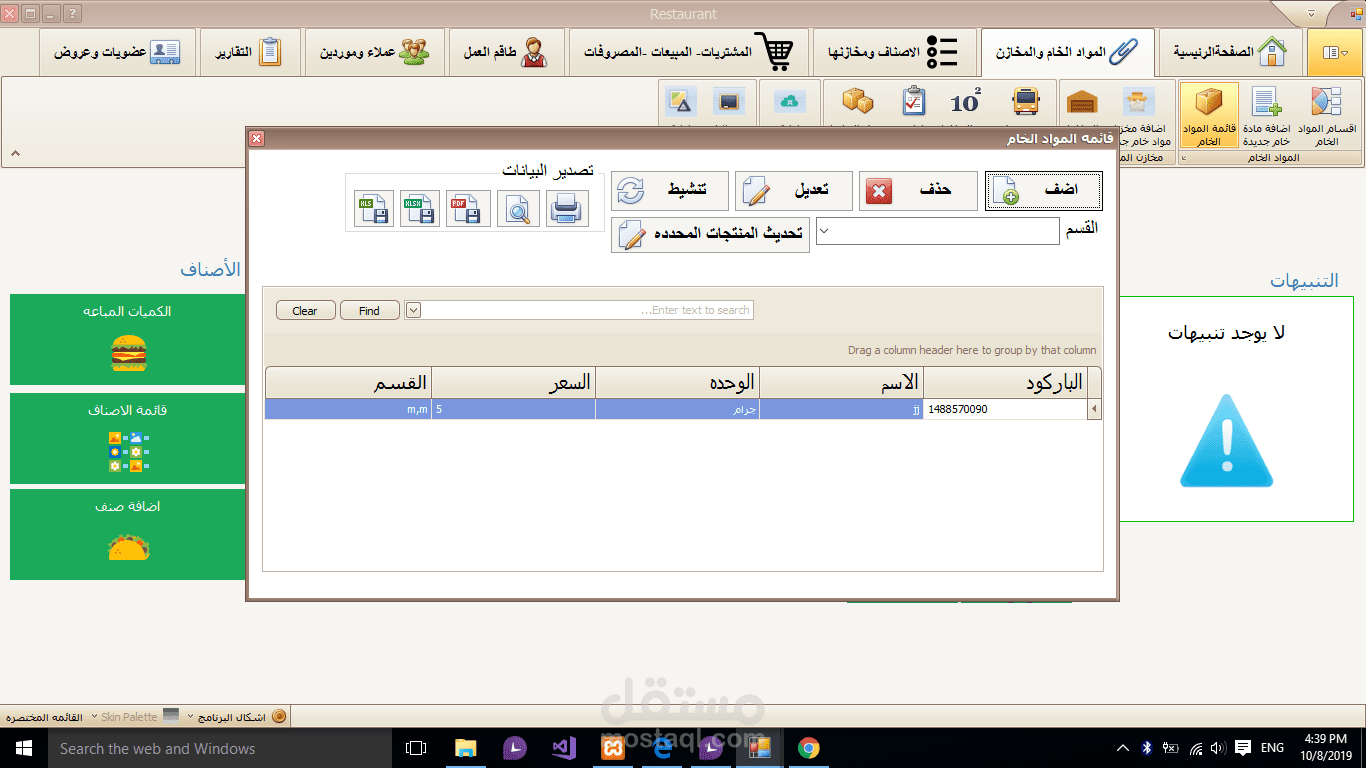Click the stacked boxes icon in ribbon

[x=857, y=102]
